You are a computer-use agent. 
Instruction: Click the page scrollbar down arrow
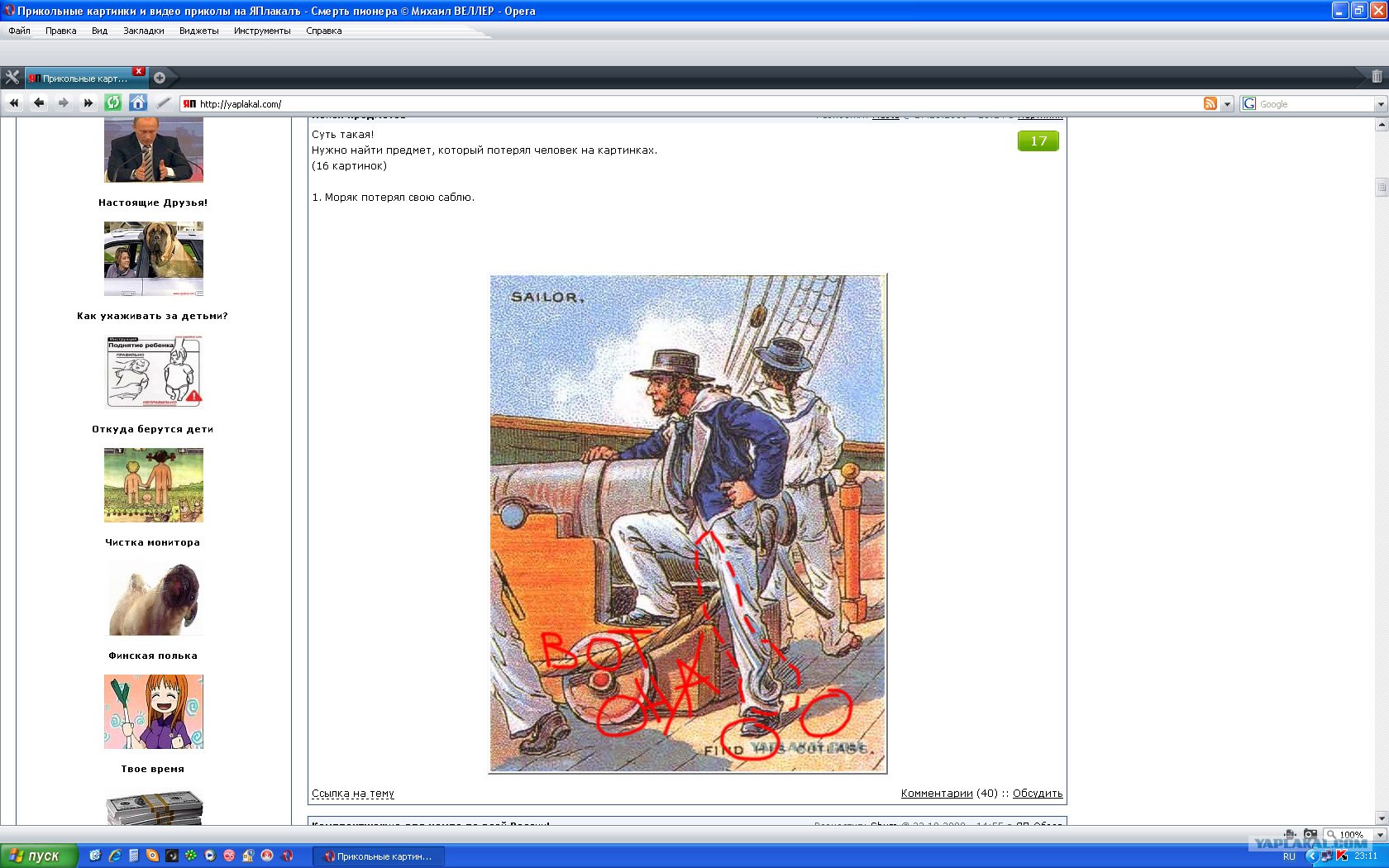pyautogui.click(x=1382, y=818)
